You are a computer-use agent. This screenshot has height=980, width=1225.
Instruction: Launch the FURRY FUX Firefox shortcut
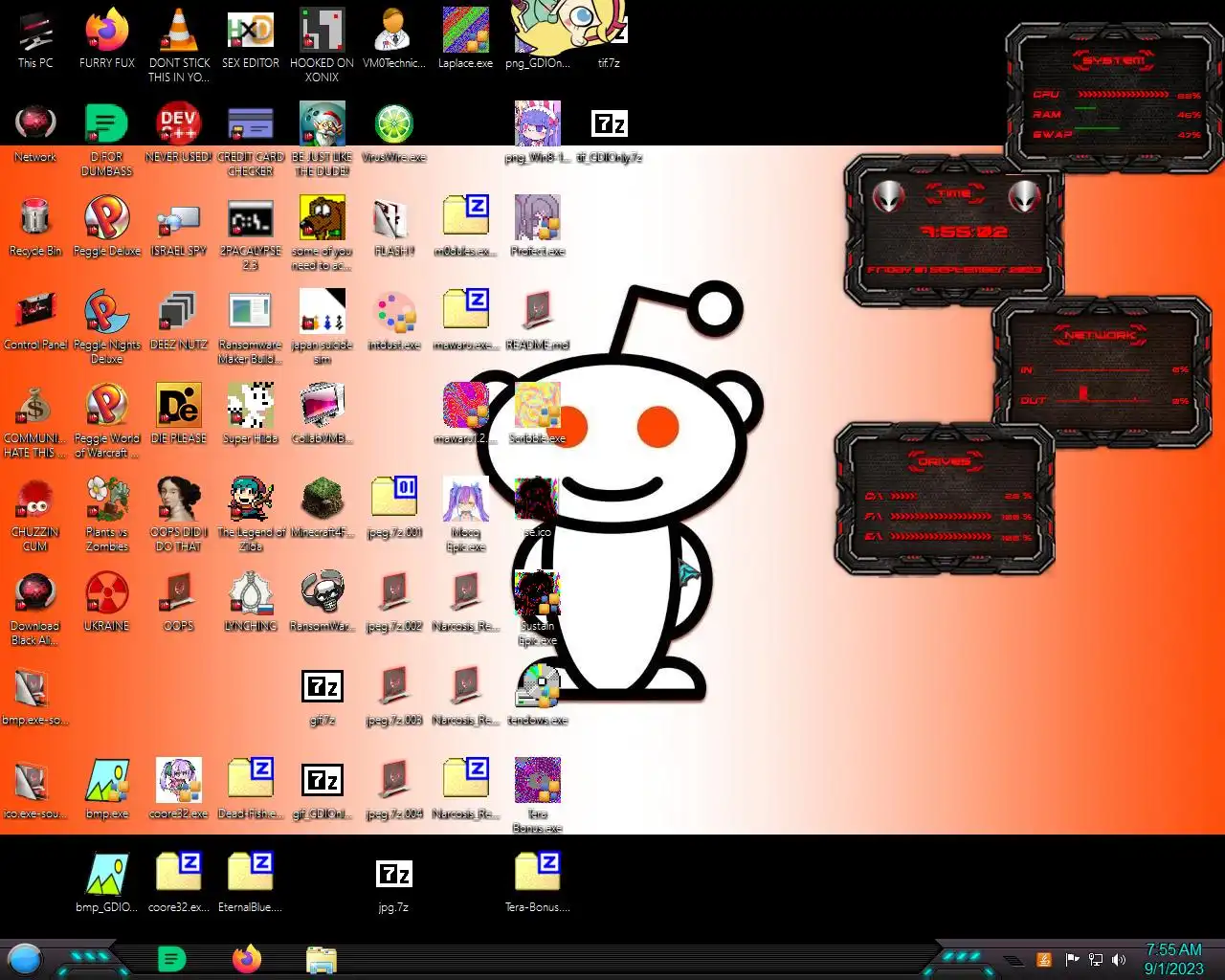pos(107,39)
